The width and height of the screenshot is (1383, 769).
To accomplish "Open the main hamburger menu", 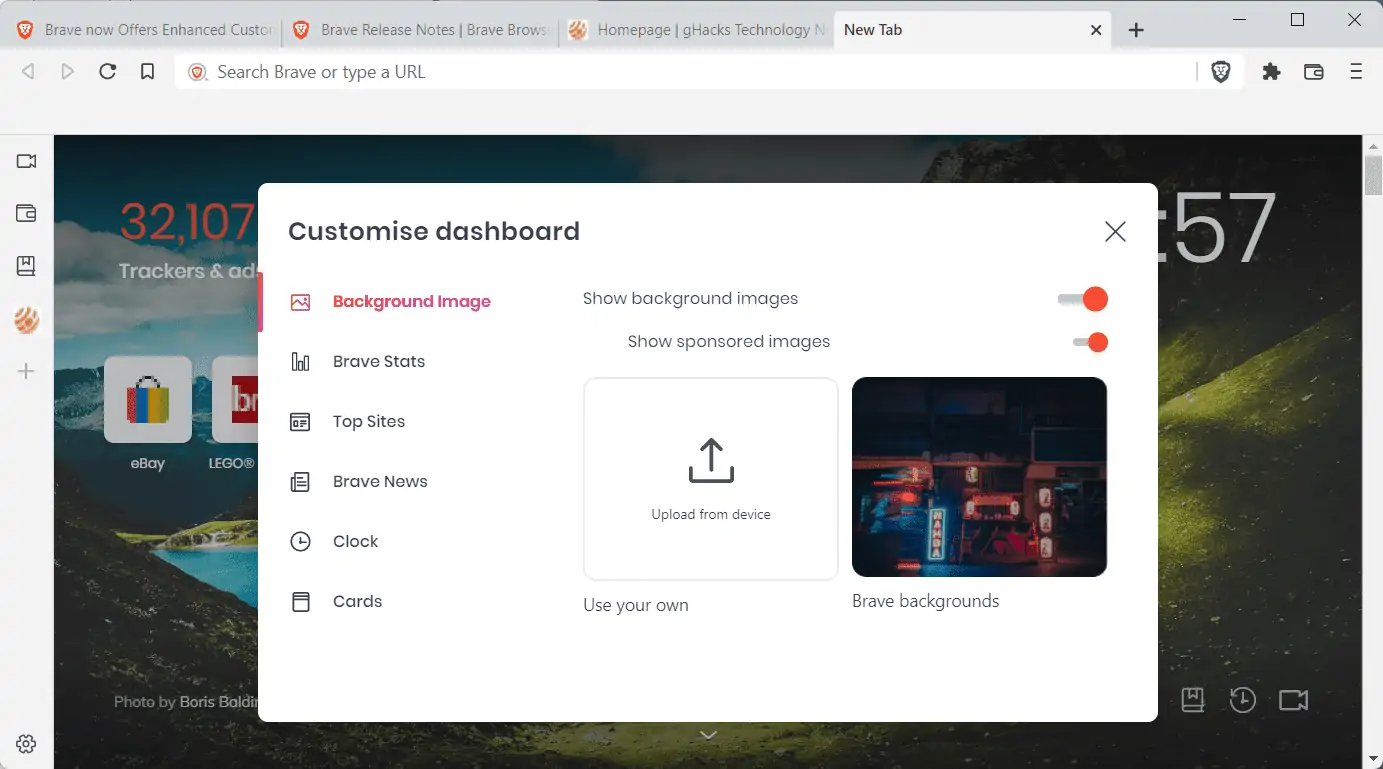I will pos(1356,72).
